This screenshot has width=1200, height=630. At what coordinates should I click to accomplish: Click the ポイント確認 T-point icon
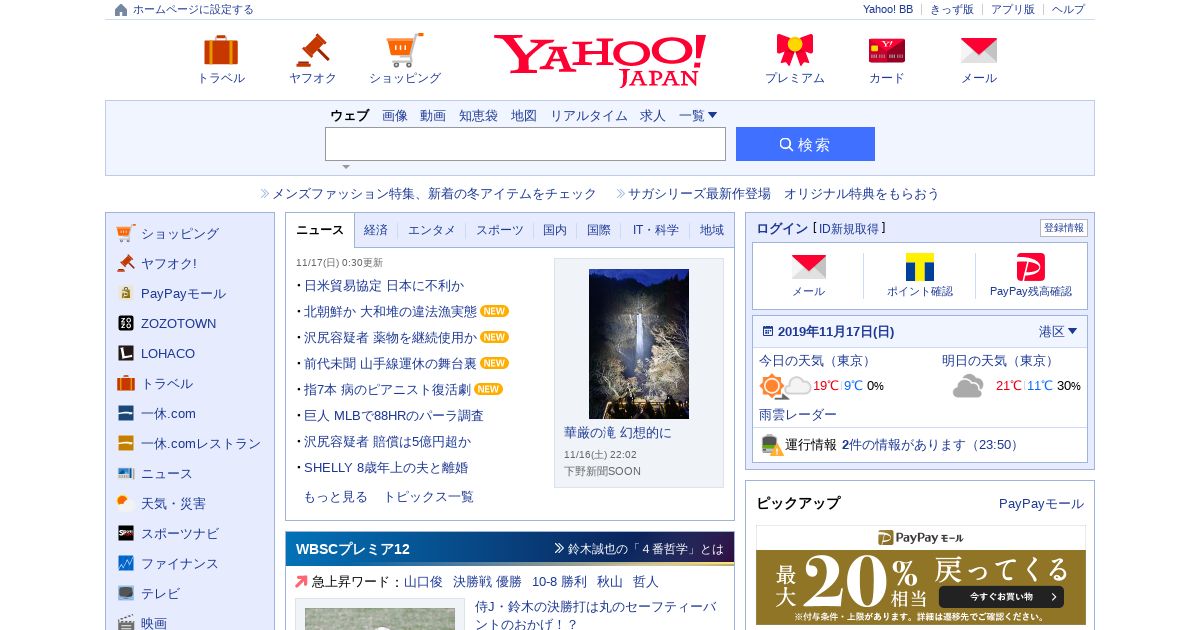tap(920, 267)
